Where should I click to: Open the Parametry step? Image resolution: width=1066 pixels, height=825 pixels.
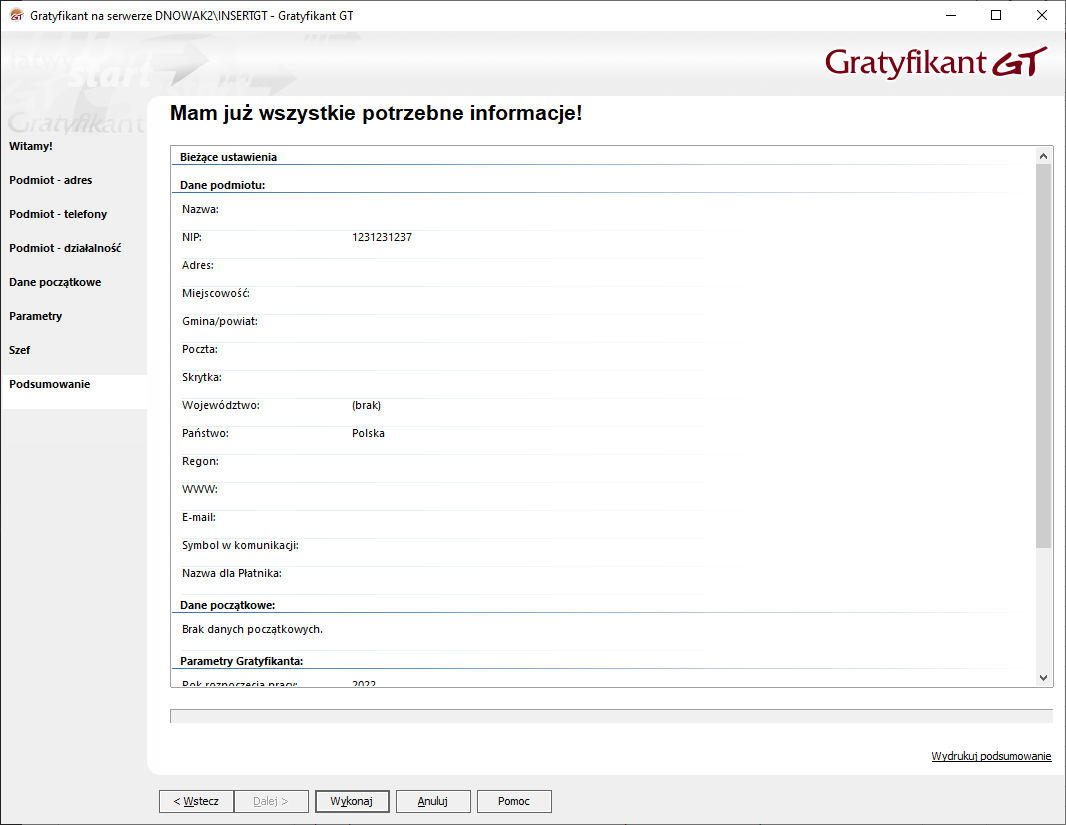[35, 316]
